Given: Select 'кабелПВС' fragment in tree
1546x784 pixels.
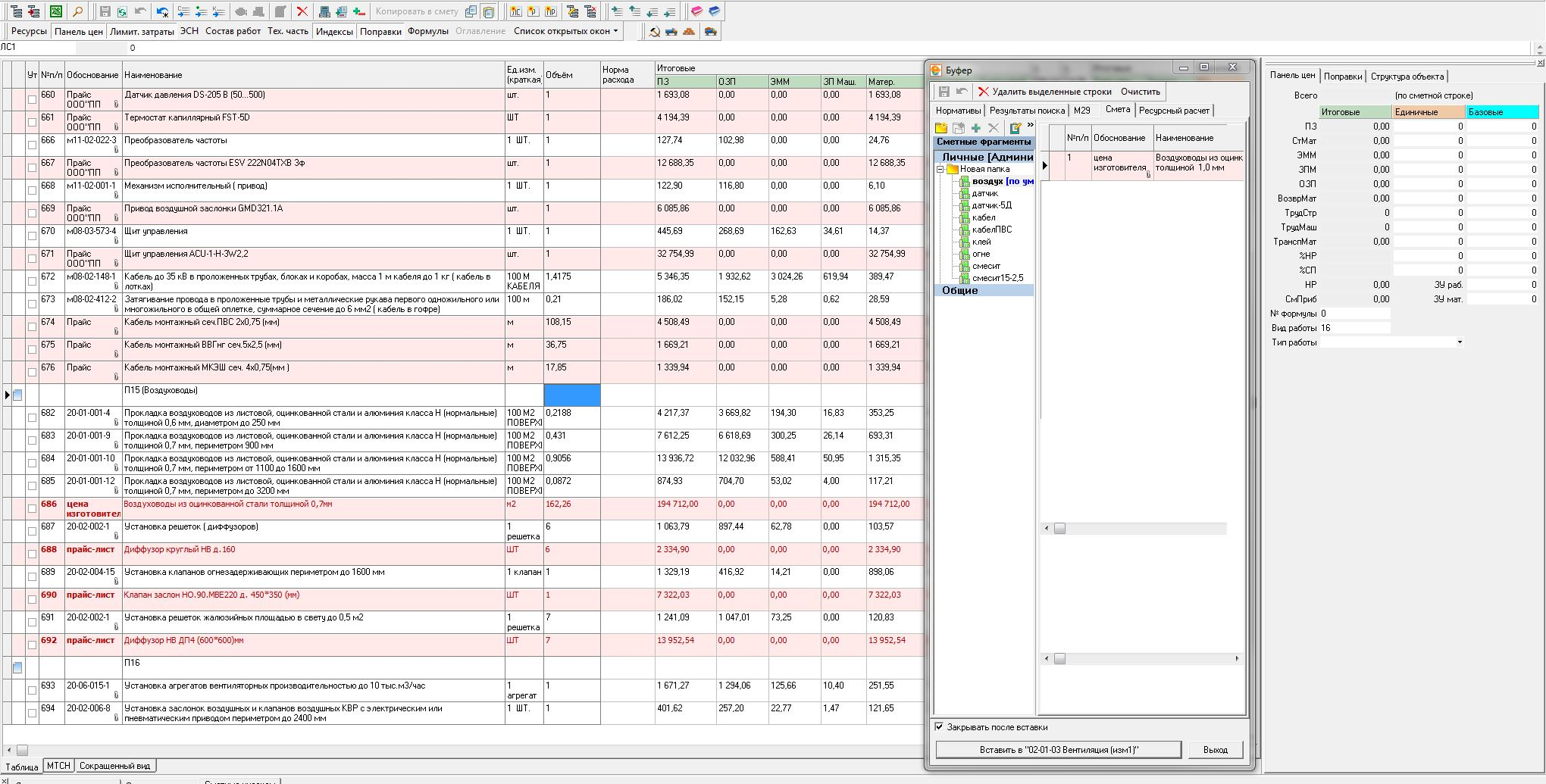Looking at the screenshot, I should 992,230.
